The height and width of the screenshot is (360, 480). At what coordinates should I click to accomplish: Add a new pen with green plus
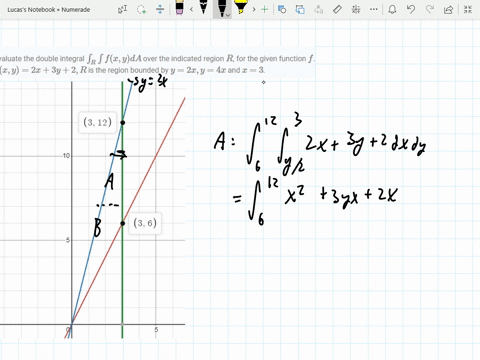[x=264, y=9]
